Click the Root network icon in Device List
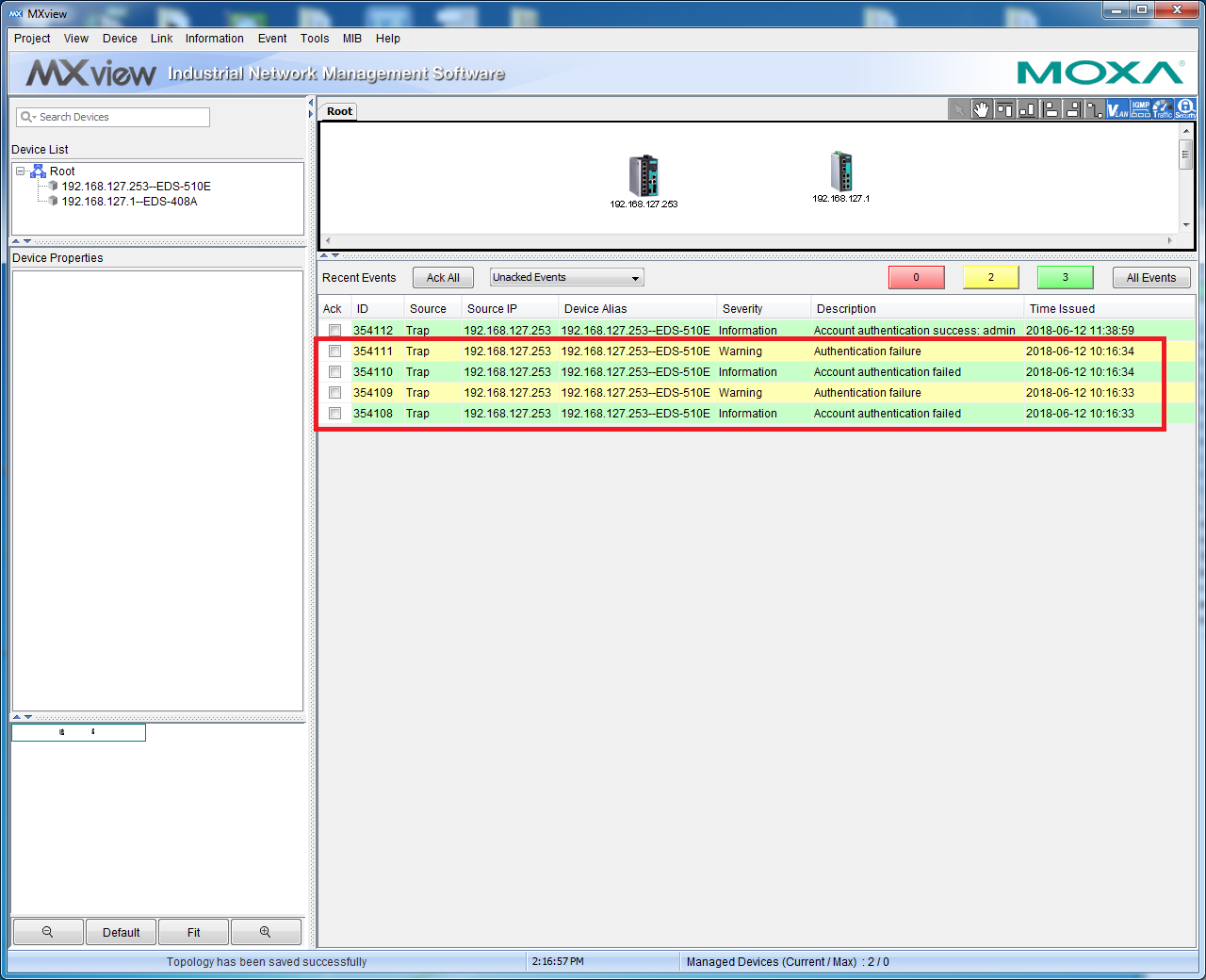This screenshot has height=980, width=1206. (x=39, y=171)
